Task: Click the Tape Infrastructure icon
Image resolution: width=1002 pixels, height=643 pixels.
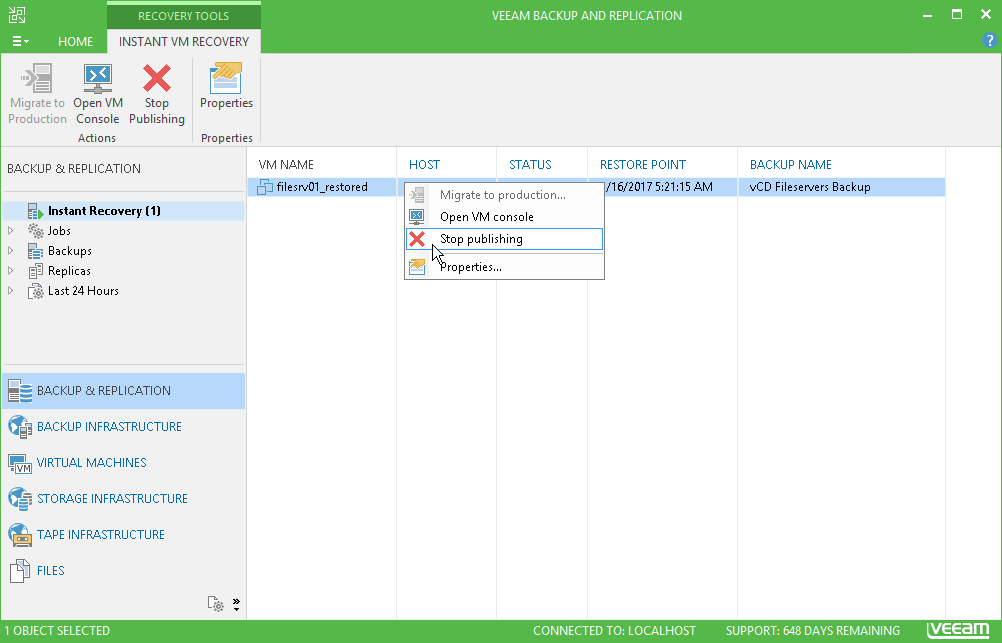Action: click(20, 535)
